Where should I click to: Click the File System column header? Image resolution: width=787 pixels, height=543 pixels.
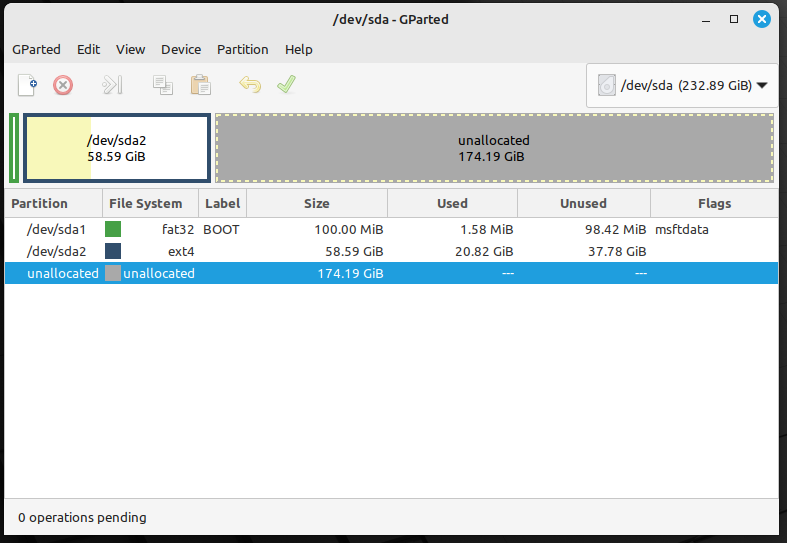click(x=146, y=203)
